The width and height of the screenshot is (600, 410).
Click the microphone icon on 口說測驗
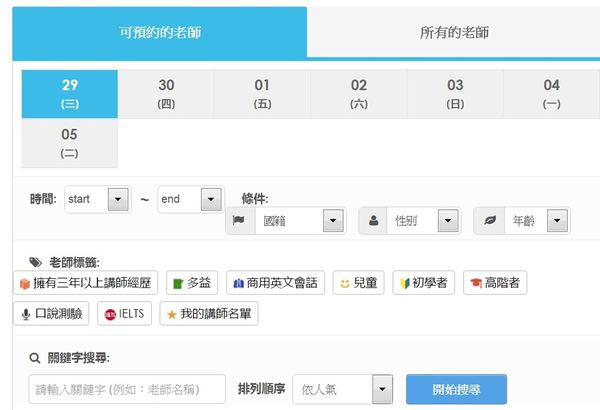(x=29, y=314)
